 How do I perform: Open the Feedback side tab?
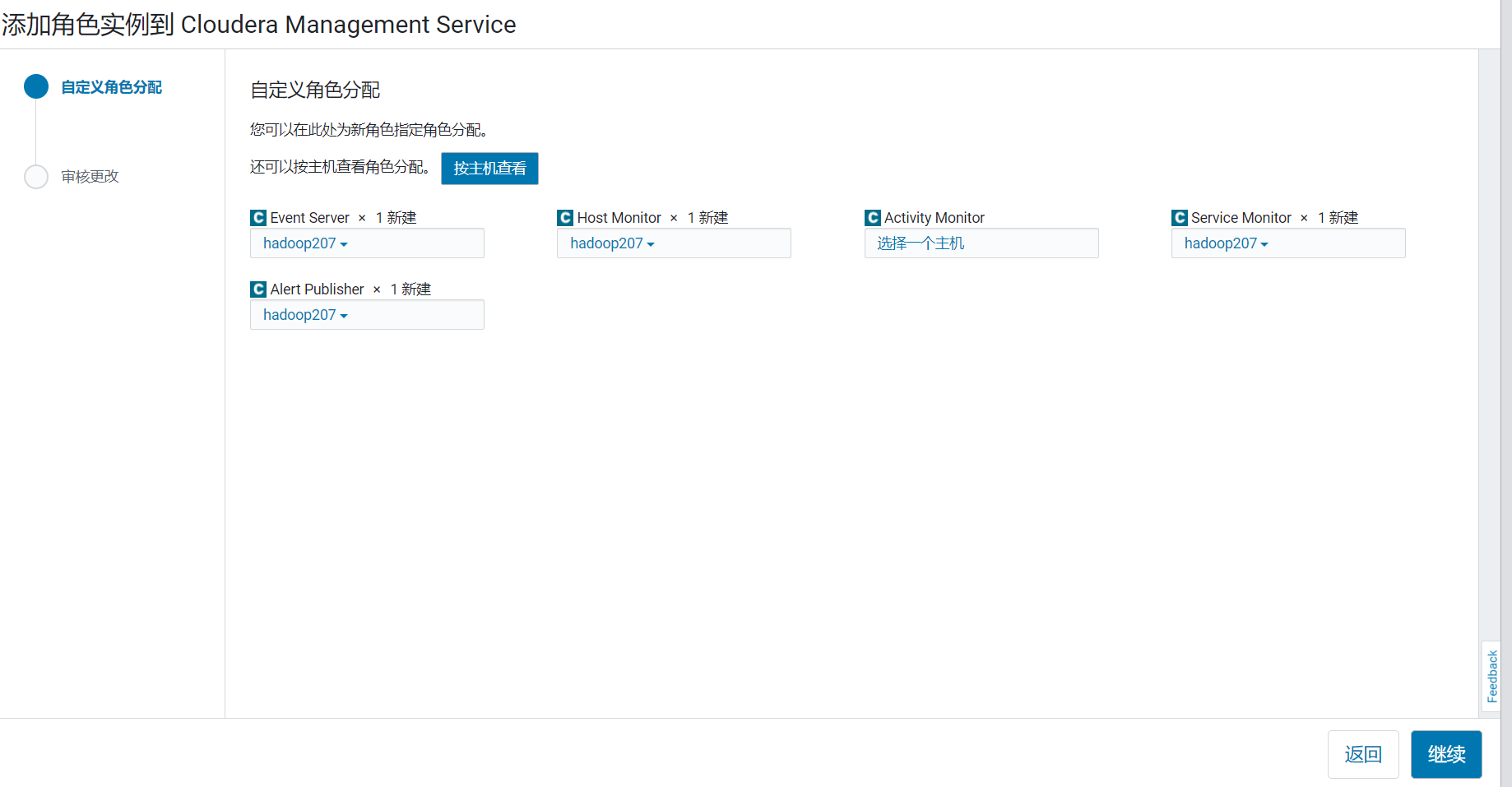pyautogui.click(x=1491, y=676)
